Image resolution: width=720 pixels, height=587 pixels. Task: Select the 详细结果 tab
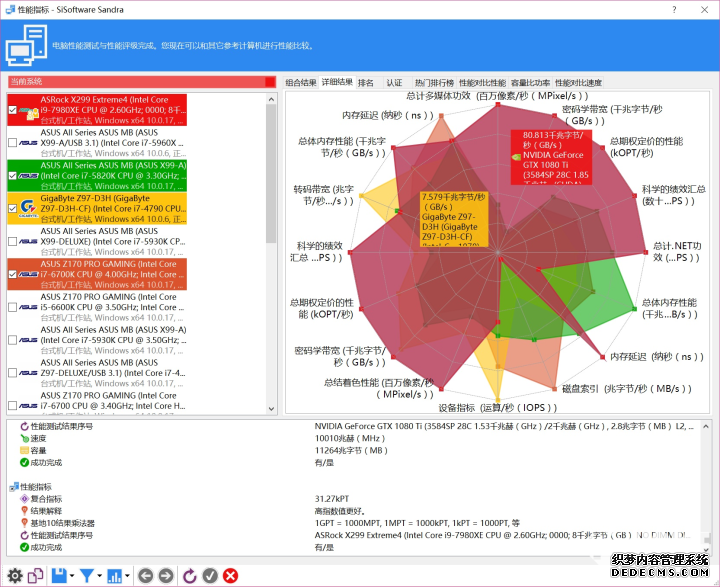click(x=337, y=82)
